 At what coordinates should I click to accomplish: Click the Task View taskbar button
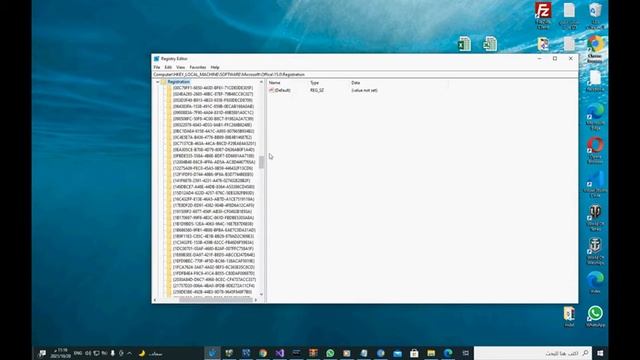pyautogui.click(x=465, y=353)
